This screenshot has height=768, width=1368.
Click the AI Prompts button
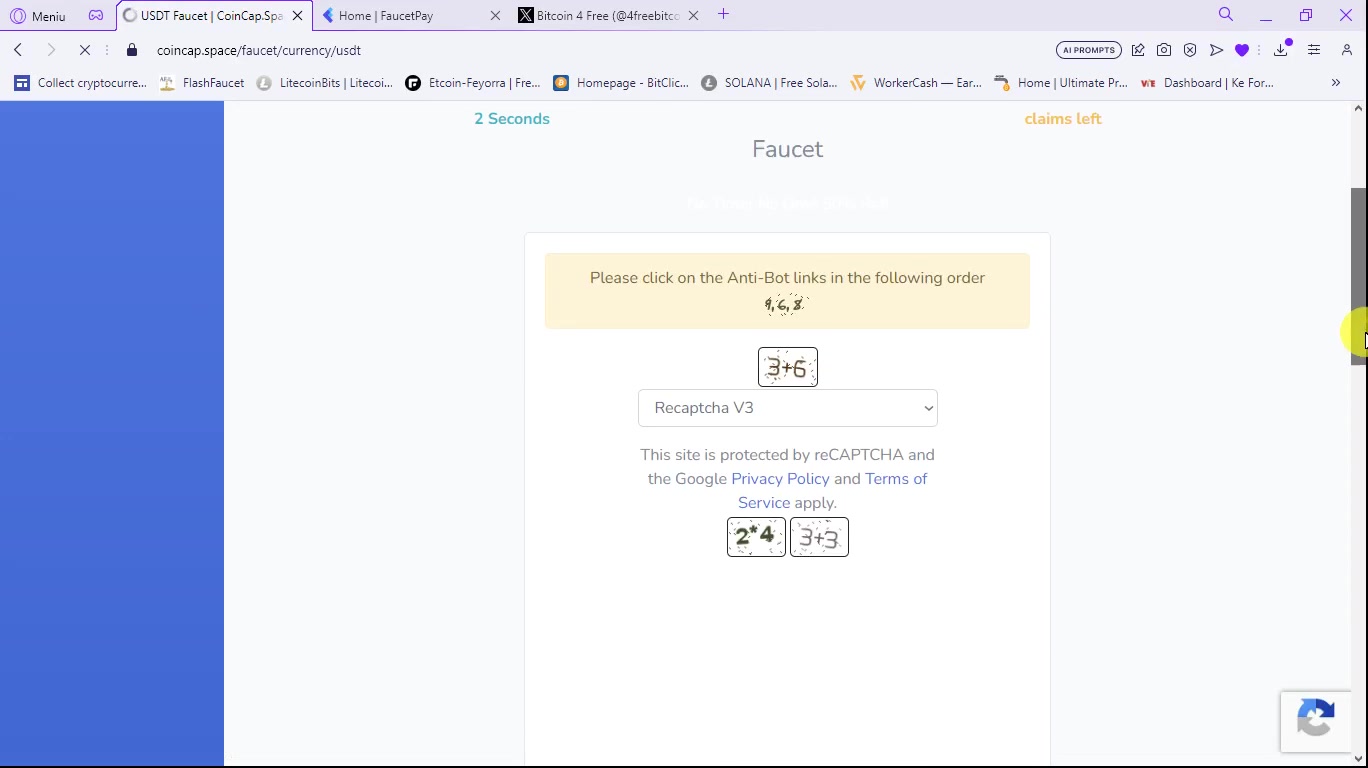pyautogui.click(x=1089, y=50)
